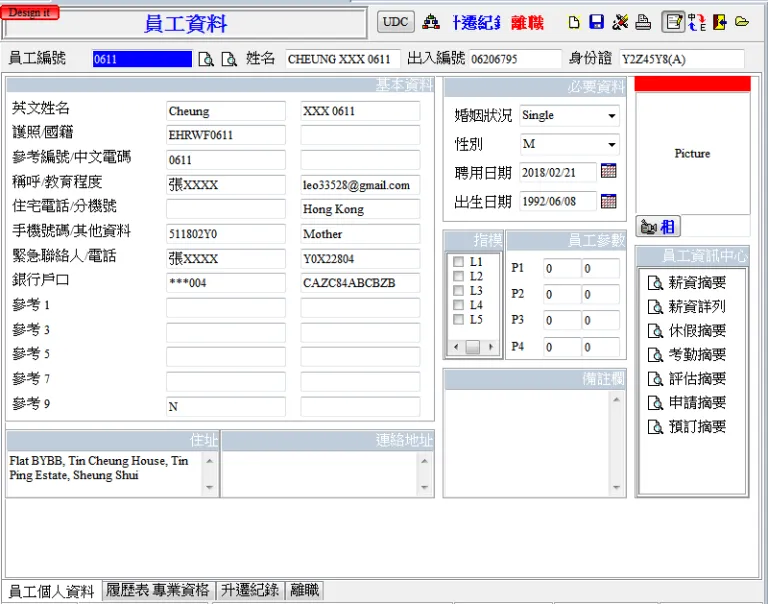Switch to the 履歷表 專業資格 tab
This screenshot has width=768, height=604.
click(x=158, y=590)
